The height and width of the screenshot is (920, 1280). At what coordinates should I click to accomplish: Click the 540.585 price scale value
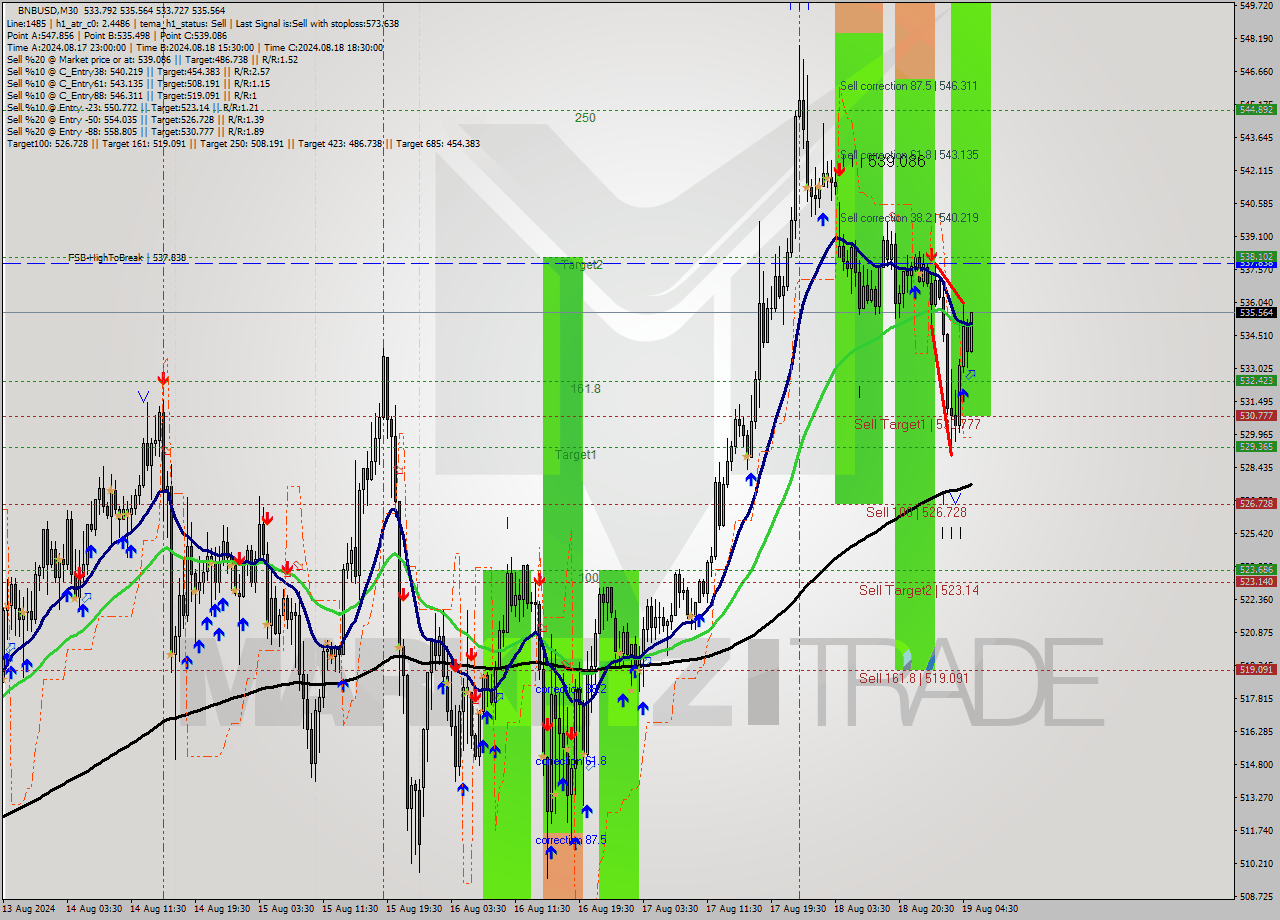[x=1256, y=204]
